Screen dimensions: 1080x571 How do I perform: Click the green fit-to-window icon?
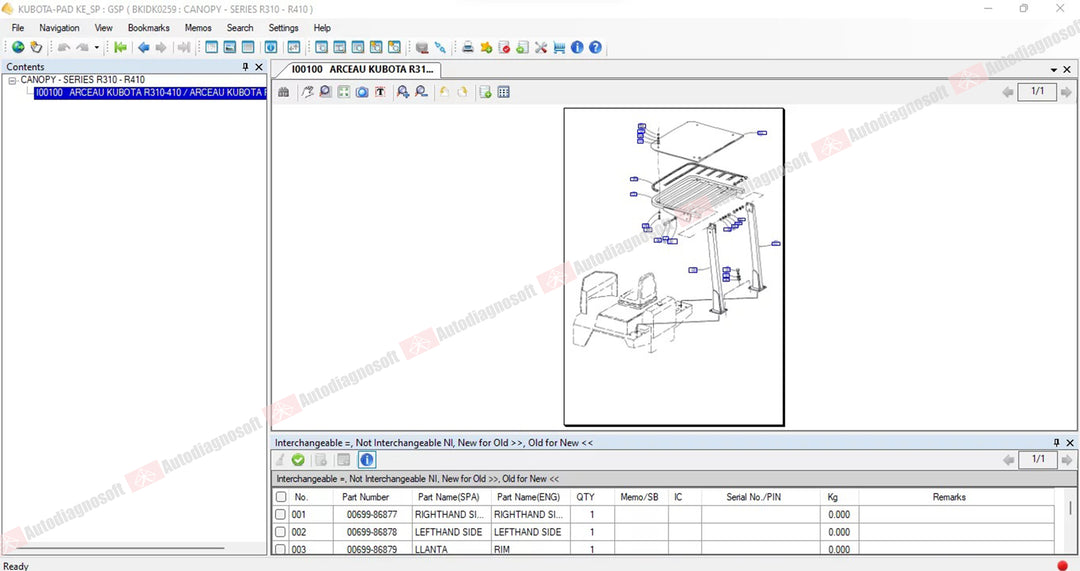[x=344, y=92]
